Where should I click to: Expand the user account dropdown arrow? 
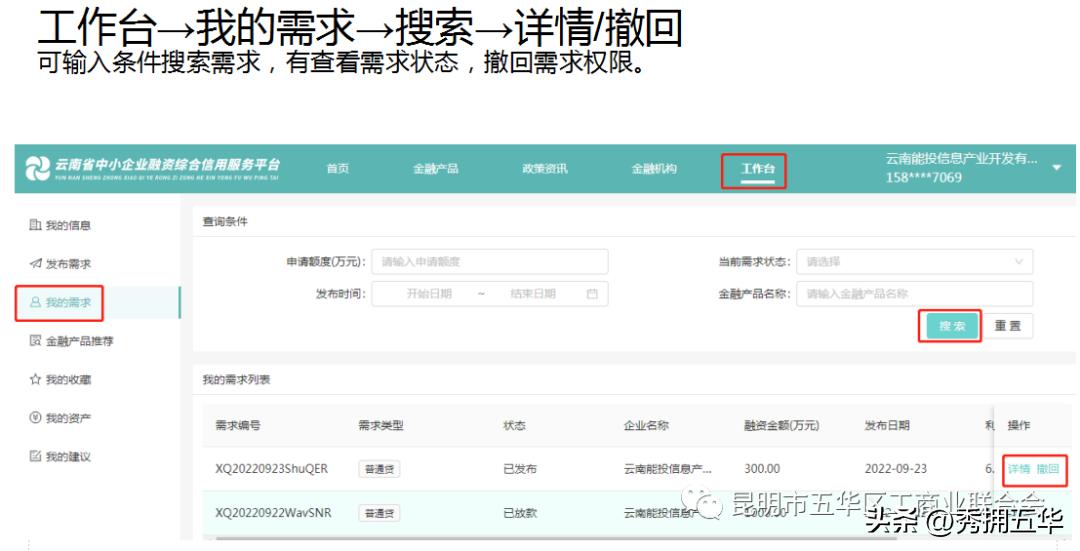click(1057, 168)
